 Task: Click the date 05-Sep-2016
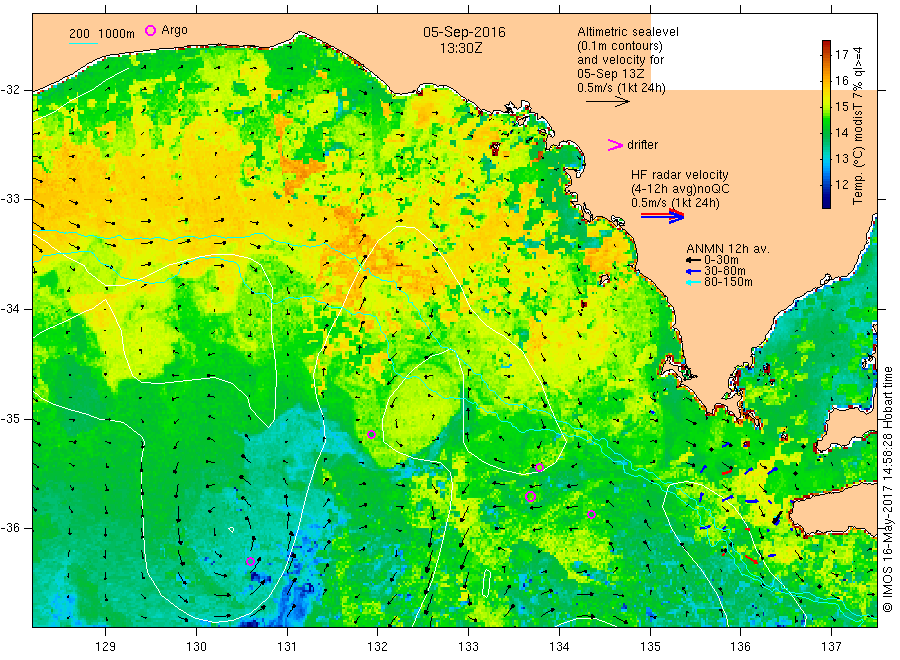tap(464, 32)
